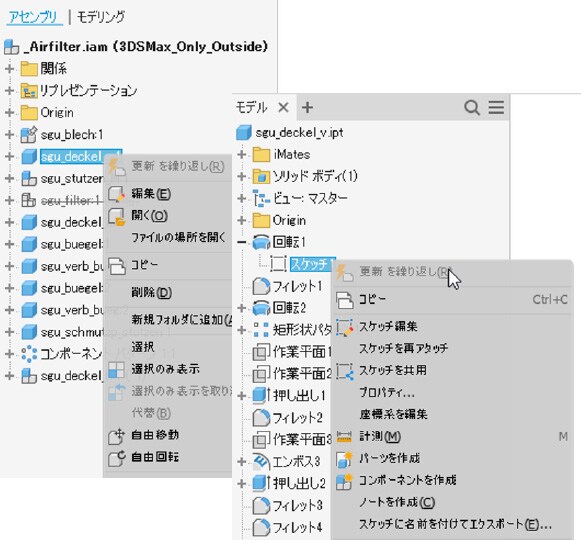Open the hamburger menu in the model panel
Viewport: 581px width, 540px height.
(x=496, y=107)
